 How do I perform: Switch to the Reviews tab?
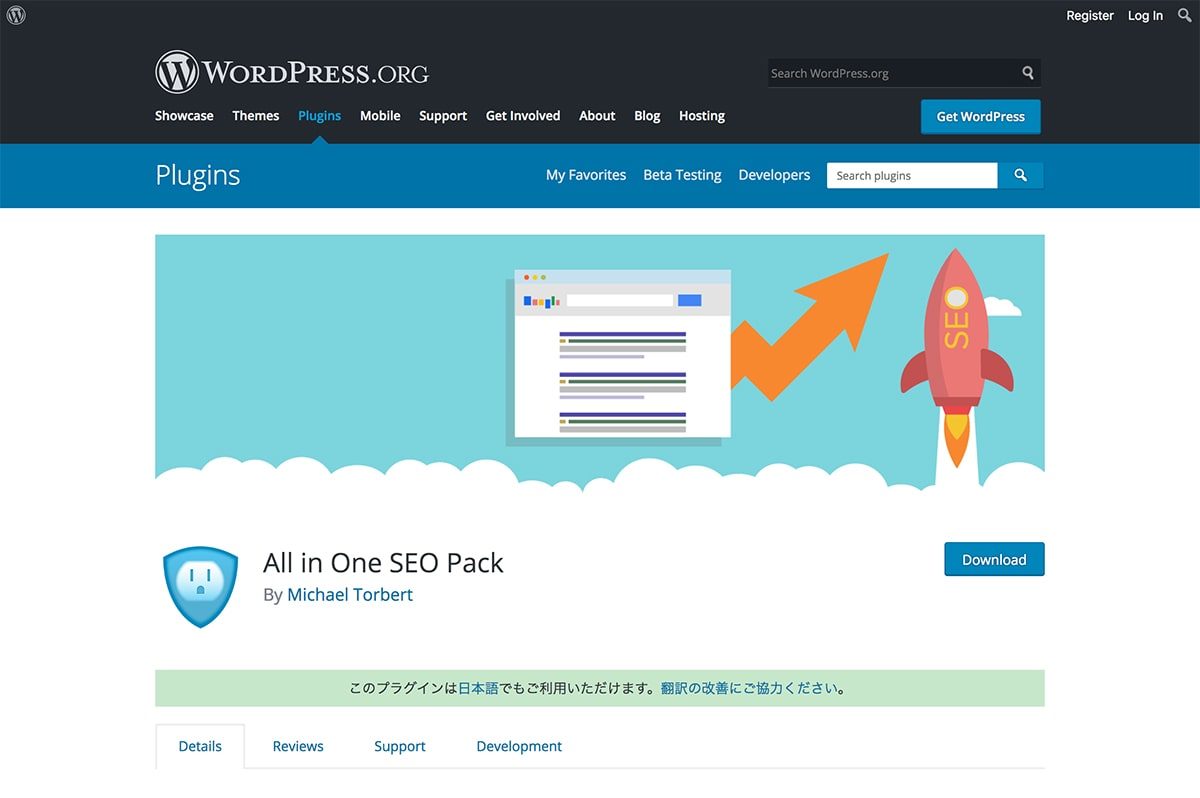pos(298,746)
